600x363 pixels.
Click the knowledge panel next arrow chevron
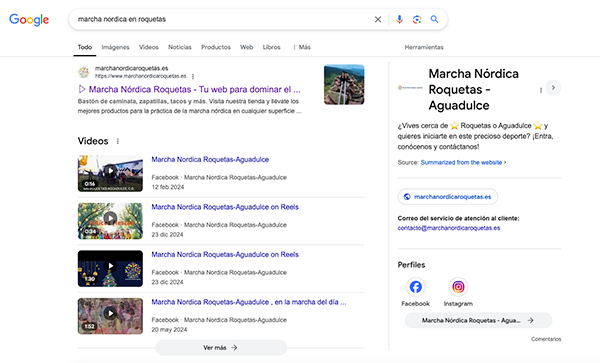click(x=553, y=88)
